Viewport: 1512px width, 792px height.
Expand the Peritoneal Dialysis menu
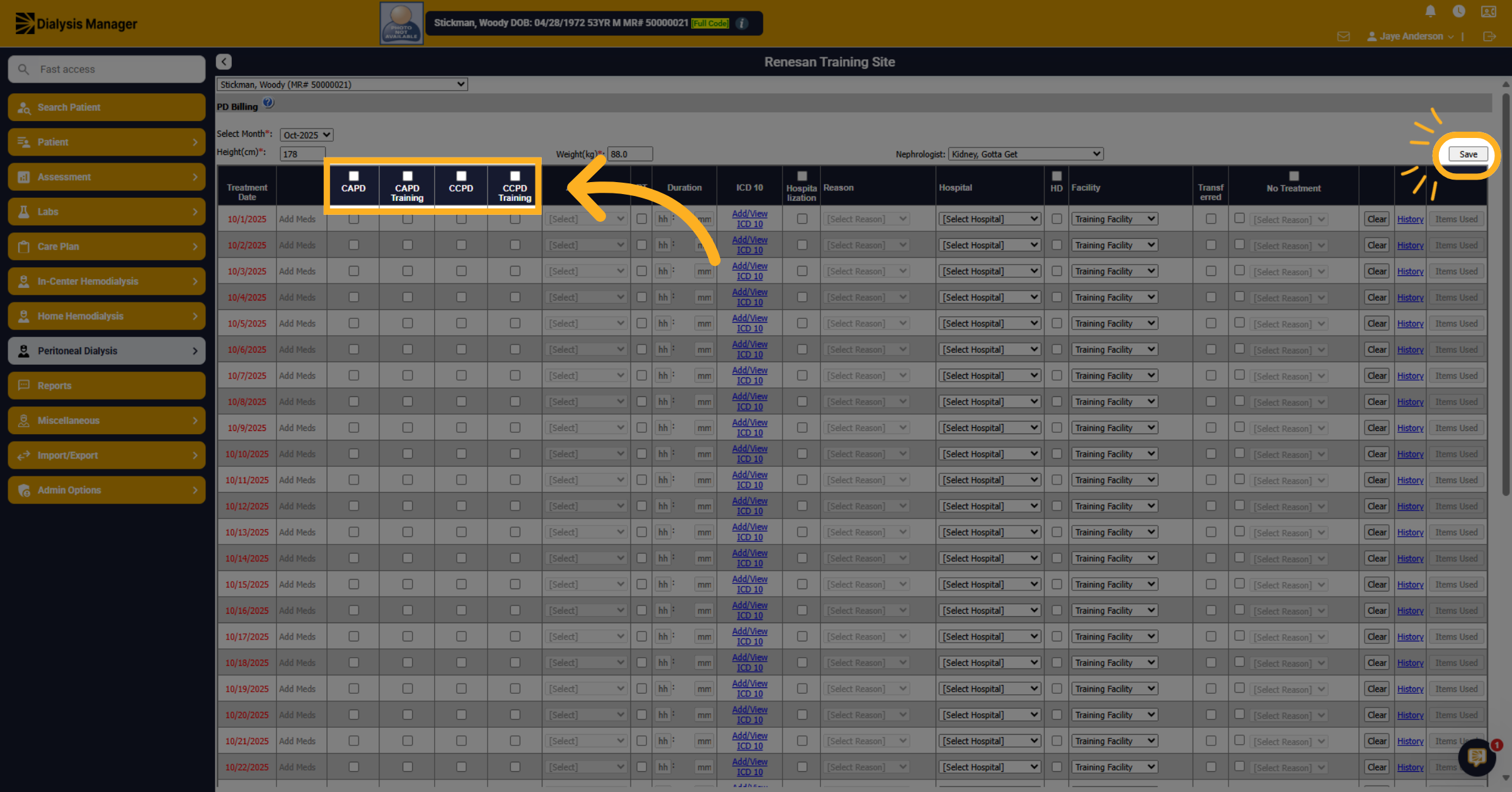click(106, 351)
